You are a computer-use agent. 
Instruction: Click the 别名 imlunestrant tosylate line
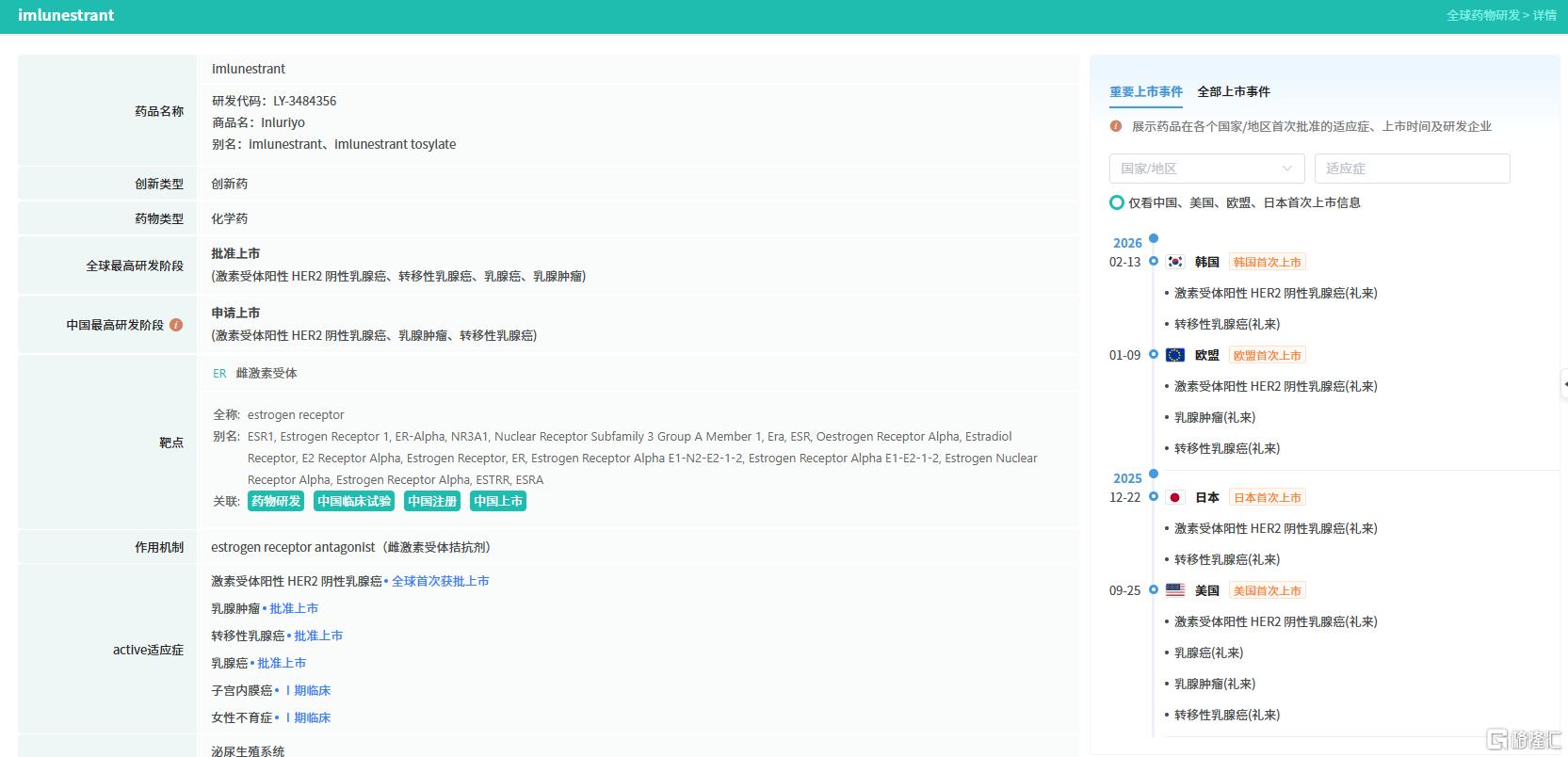tap(333, 144)
